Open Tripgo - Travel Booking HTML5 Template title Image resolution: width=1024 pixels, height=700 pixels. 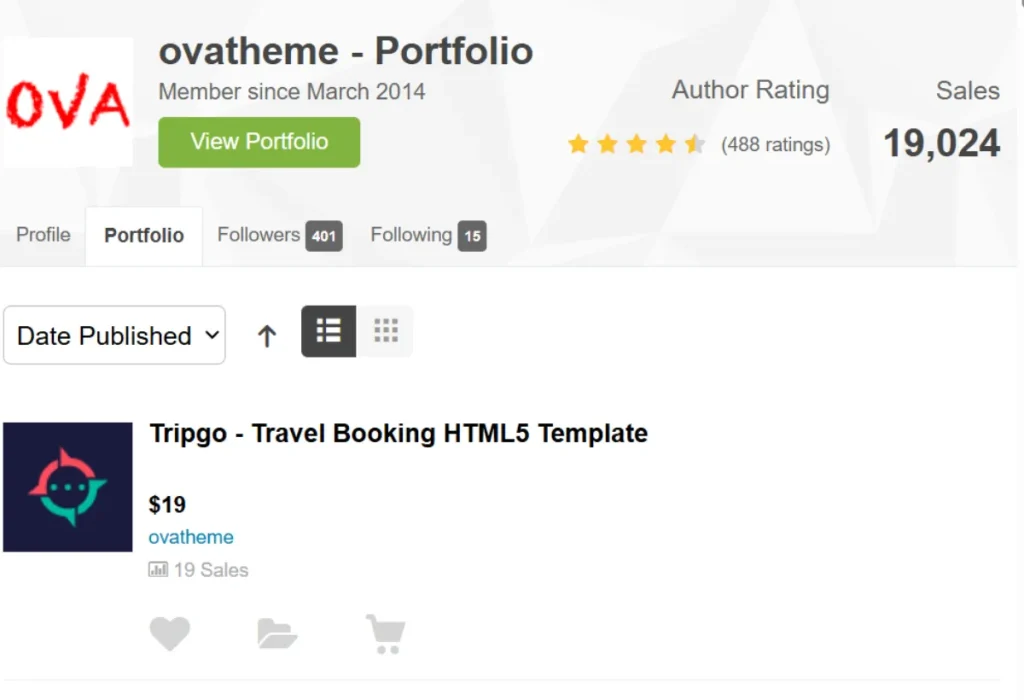[x=398, y=434]
